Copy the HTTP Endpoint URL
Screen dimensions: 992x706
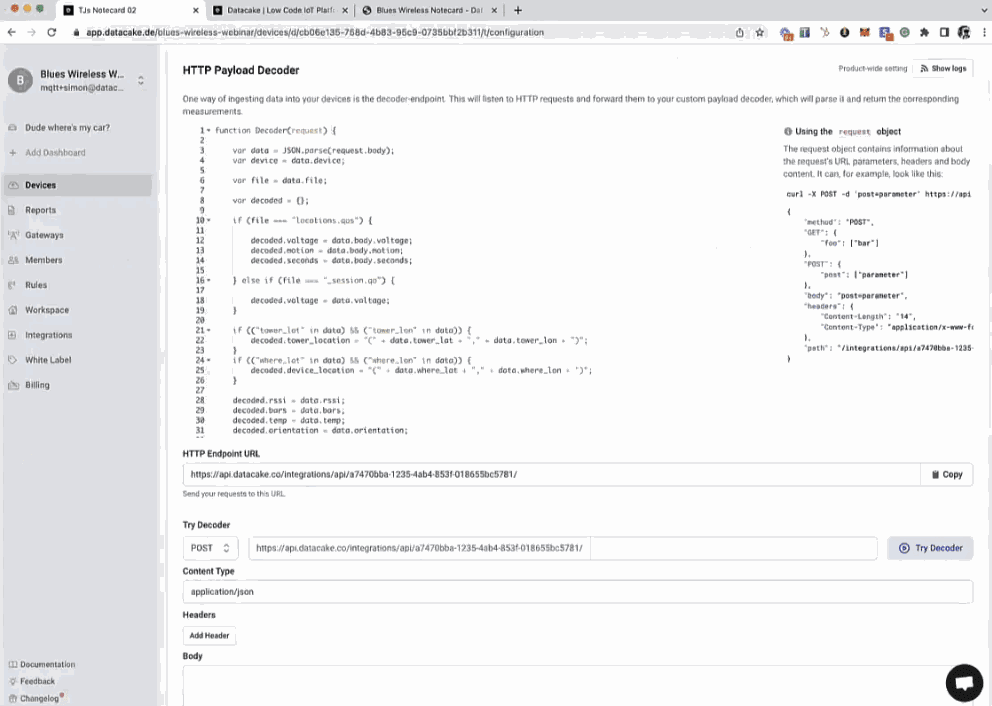pyautogui.click(x=946, y=474)
